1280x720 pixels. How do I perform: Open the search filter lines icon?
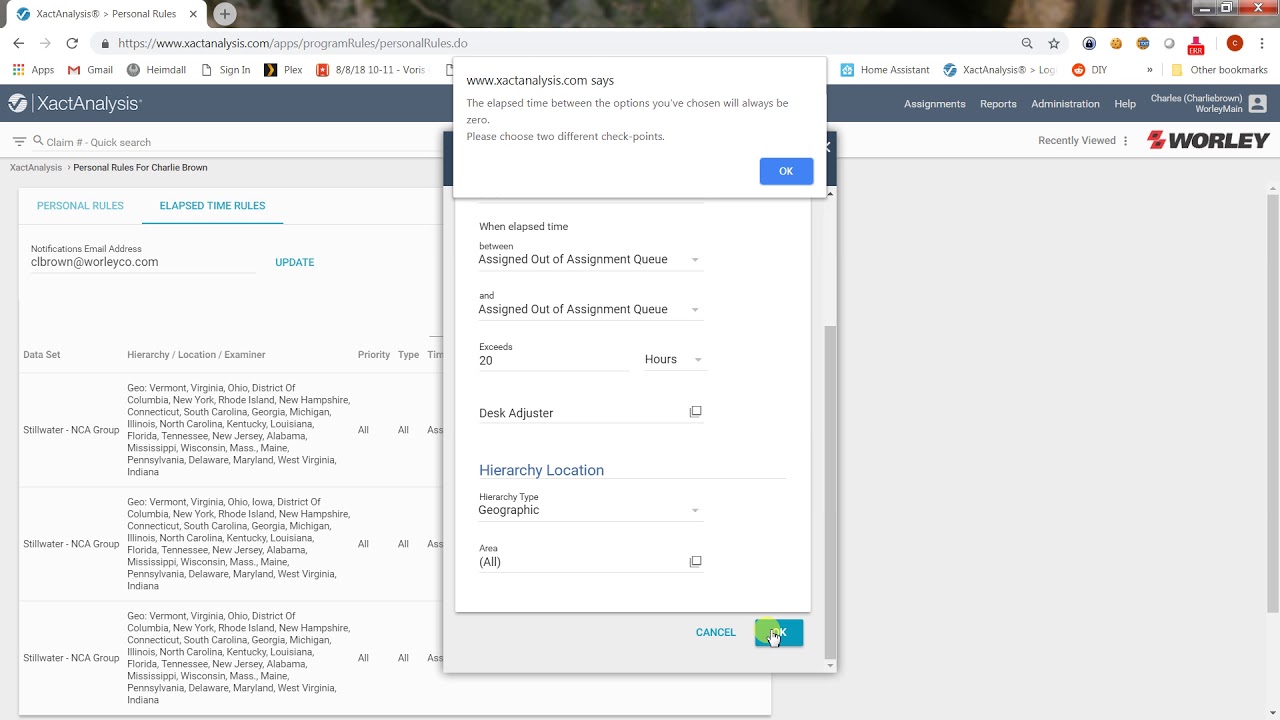pos(19,141)
